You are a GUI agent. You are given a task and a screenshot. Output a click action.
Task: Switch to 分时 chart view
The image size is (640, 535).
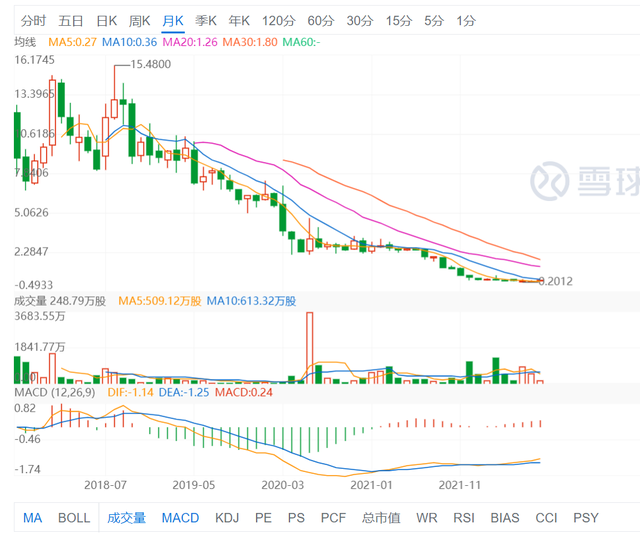pyautogui.click(x=33, y=20)
